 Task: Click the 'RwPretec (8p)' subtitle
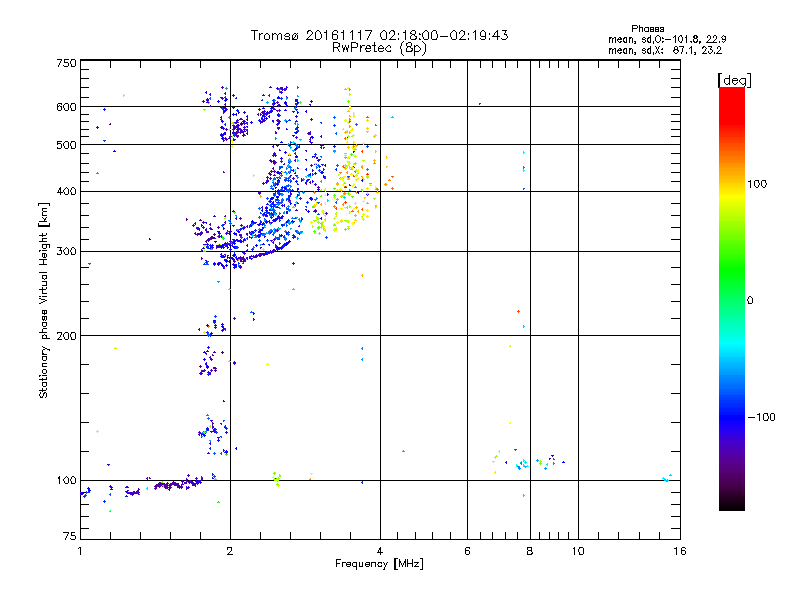click(379, 48)
